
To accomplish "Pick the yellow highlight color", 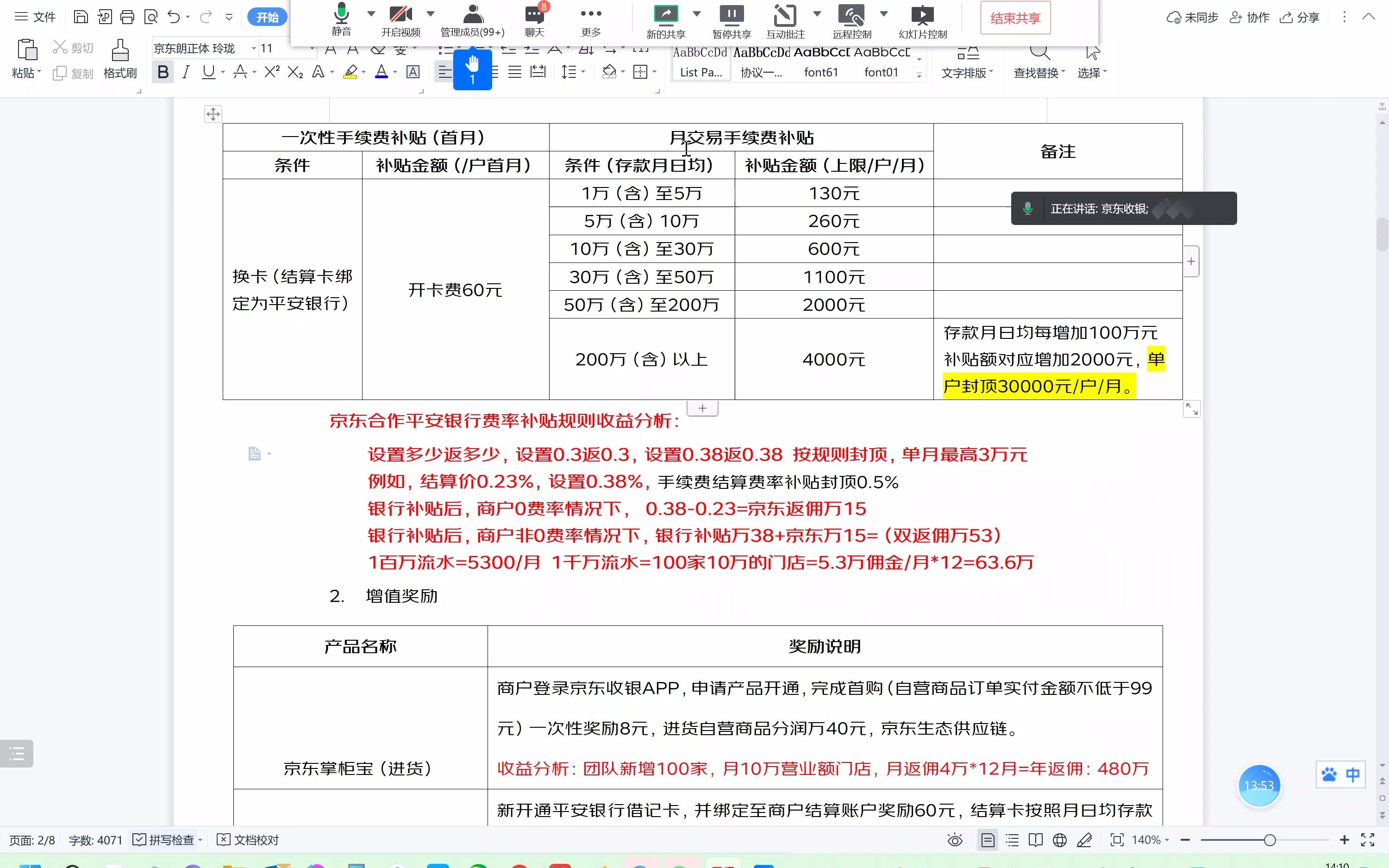I will click(350, 72).
